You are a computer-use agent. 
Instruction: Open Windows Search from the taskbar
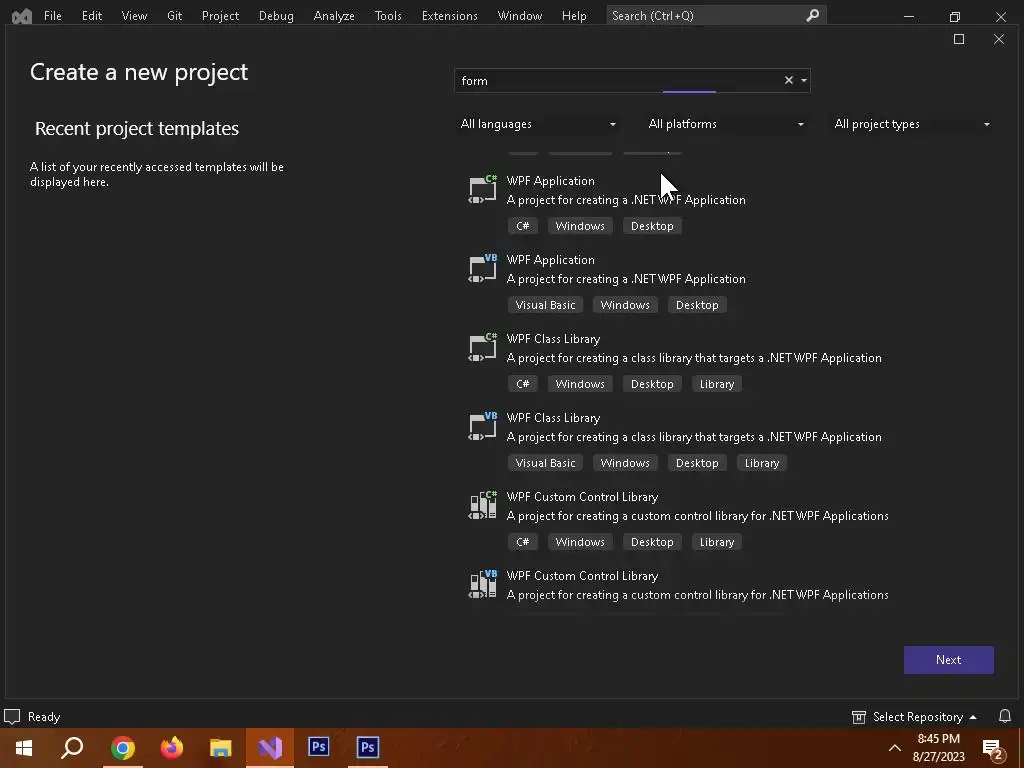(x=72, y=748)
